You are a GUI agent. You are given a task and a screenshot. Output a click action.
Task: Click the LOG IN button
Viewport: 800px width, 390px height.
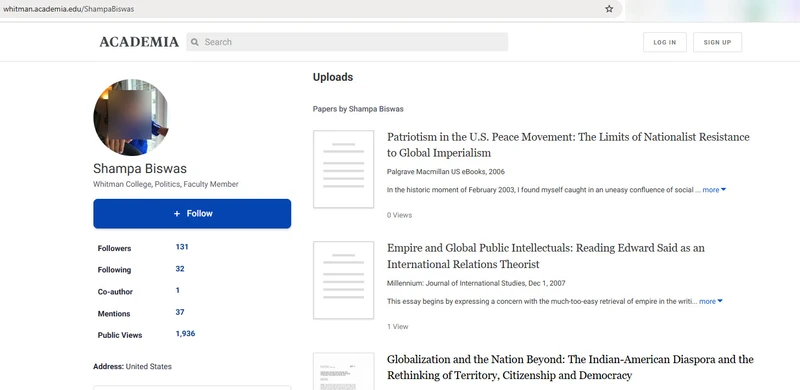coord(665,42)
